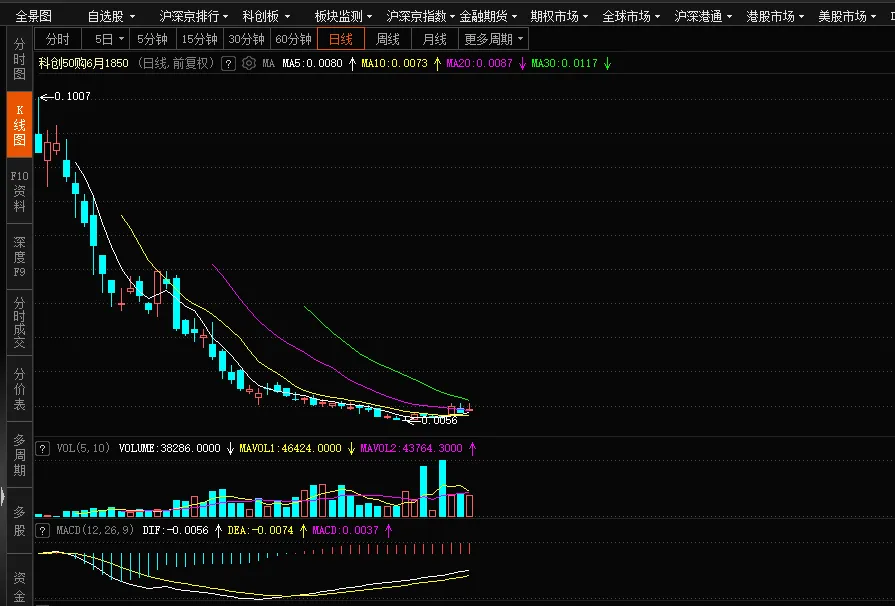The image size is (895, 606).
Task: Open the 多股 sidebar panel
Action: tap(19, 520)
